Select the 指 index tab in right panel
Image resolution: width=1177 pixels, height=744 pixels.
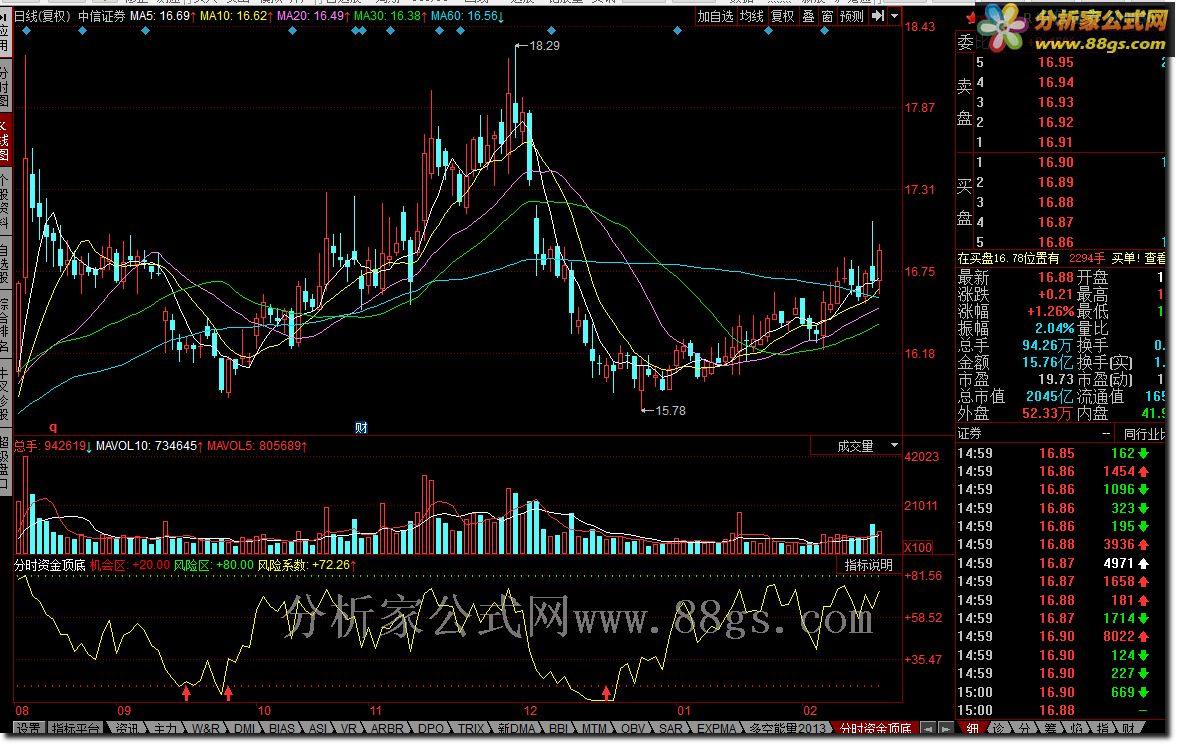(1102, 729)
